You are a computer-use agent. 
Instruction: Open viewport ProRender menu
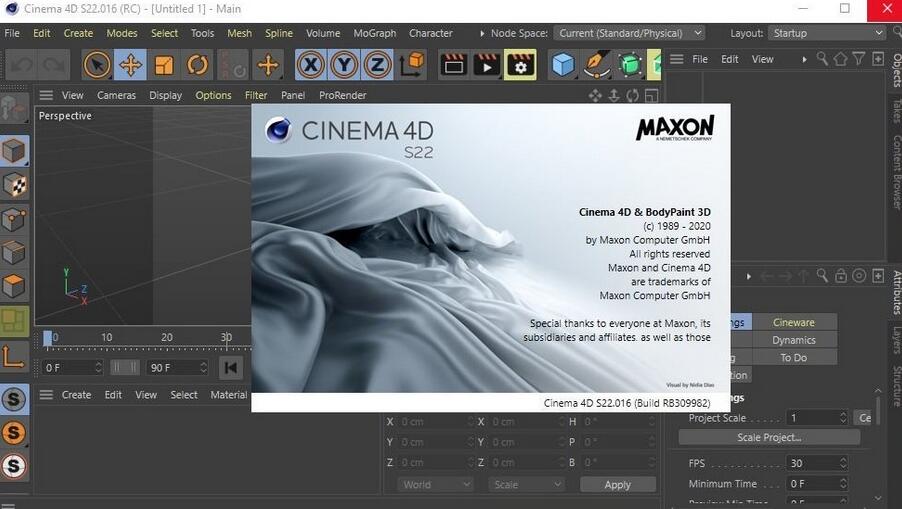coord(342,95)
